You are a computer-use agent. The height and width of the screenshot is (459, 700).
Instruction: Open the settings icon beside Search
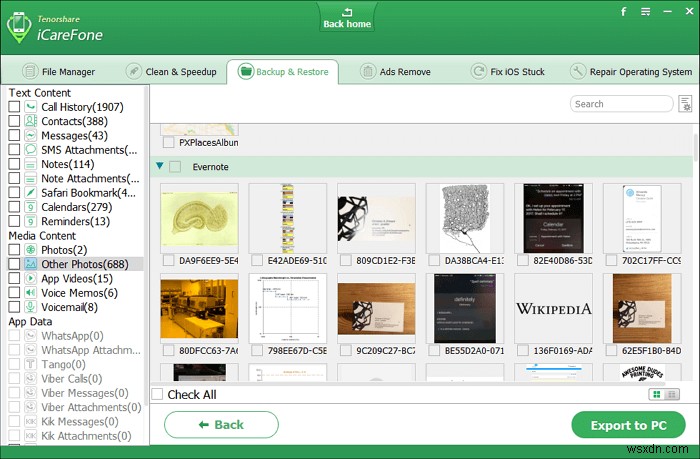685,104
